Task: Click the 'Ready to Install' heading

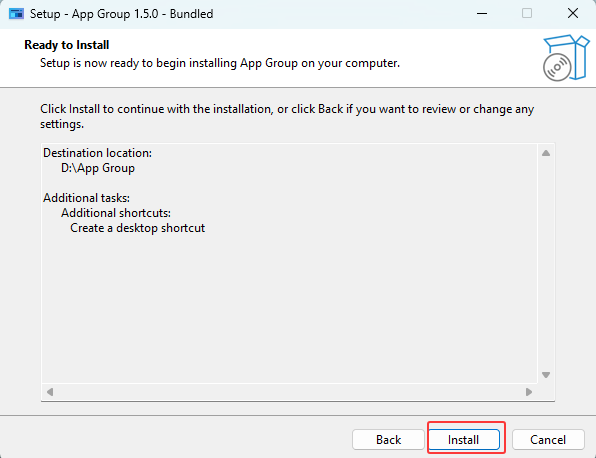Action: [67, 45]
